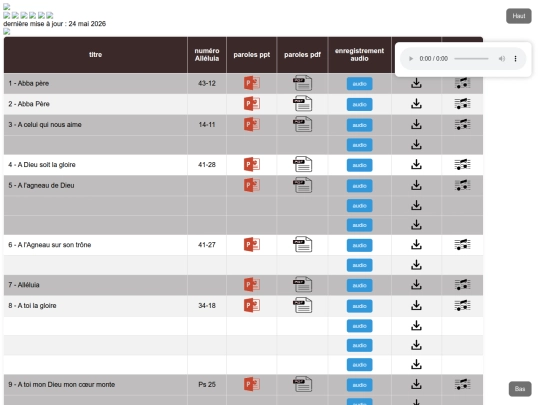
Task: Download audio for 7 - Alléluia
Action: coord(416,285)
